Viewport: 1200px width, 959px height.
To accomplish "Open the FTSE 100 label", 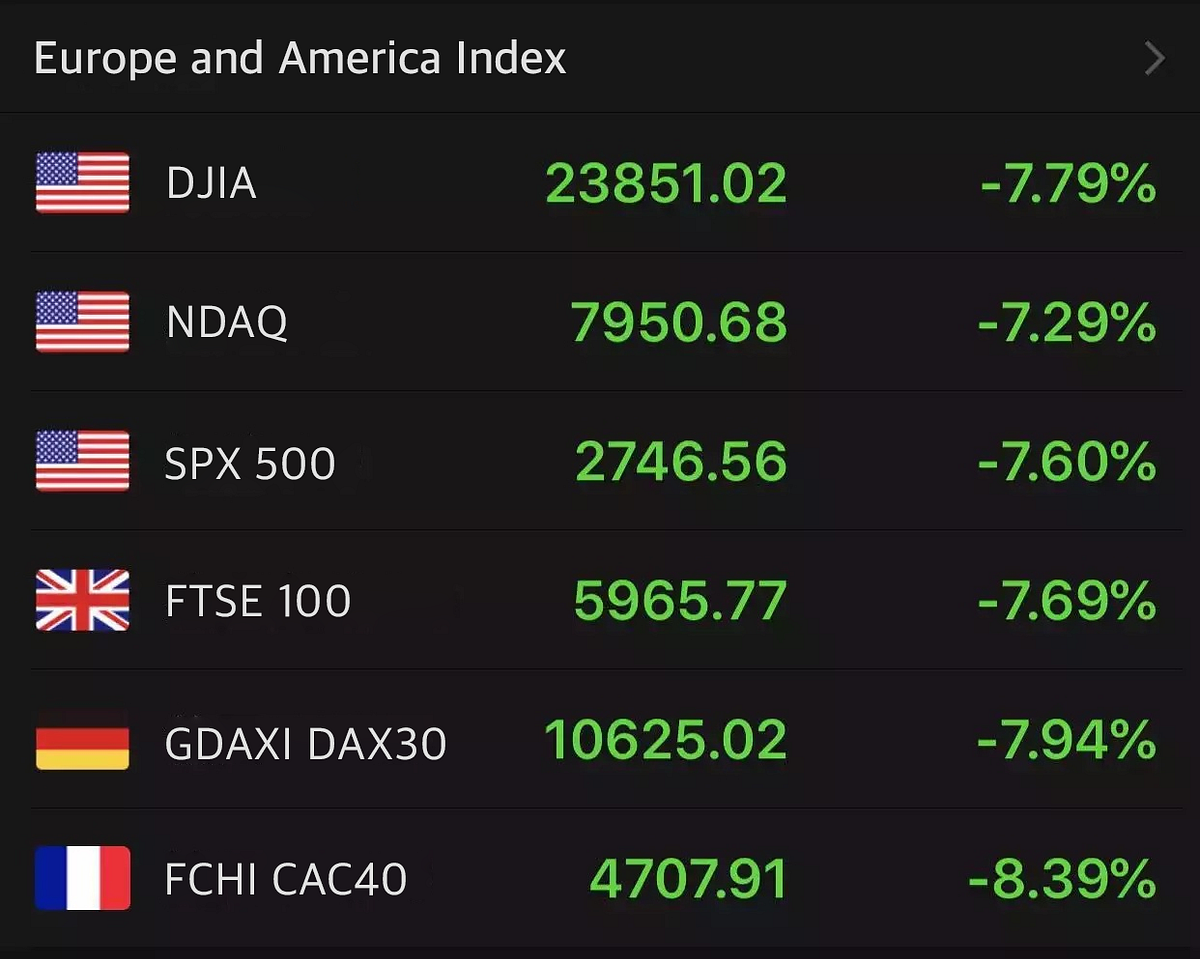I will [x=258, y=602].
